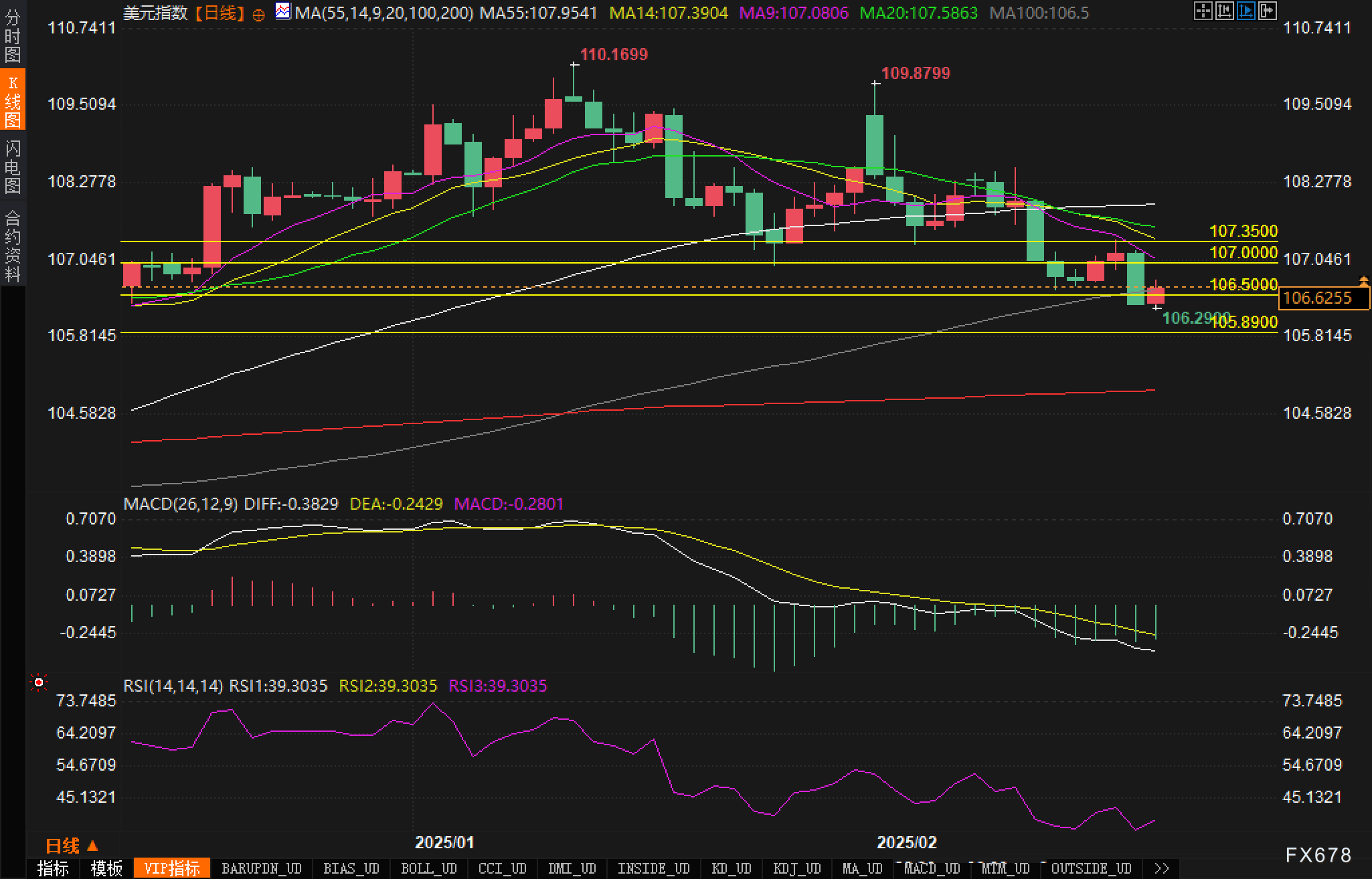Open the 【日线】 period selector in chart title
Screen dimensions: 1372x879
pyautogui.click(x=220, y=13)
